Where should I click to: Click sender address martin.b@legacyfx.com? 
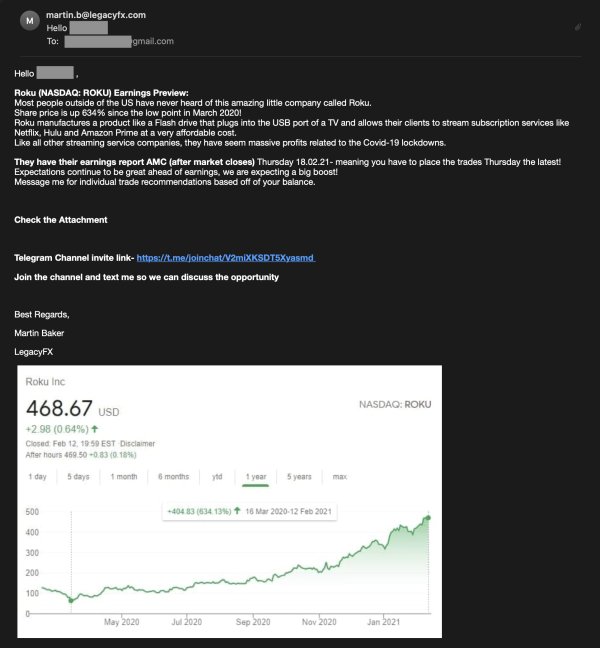pos(96,15)
